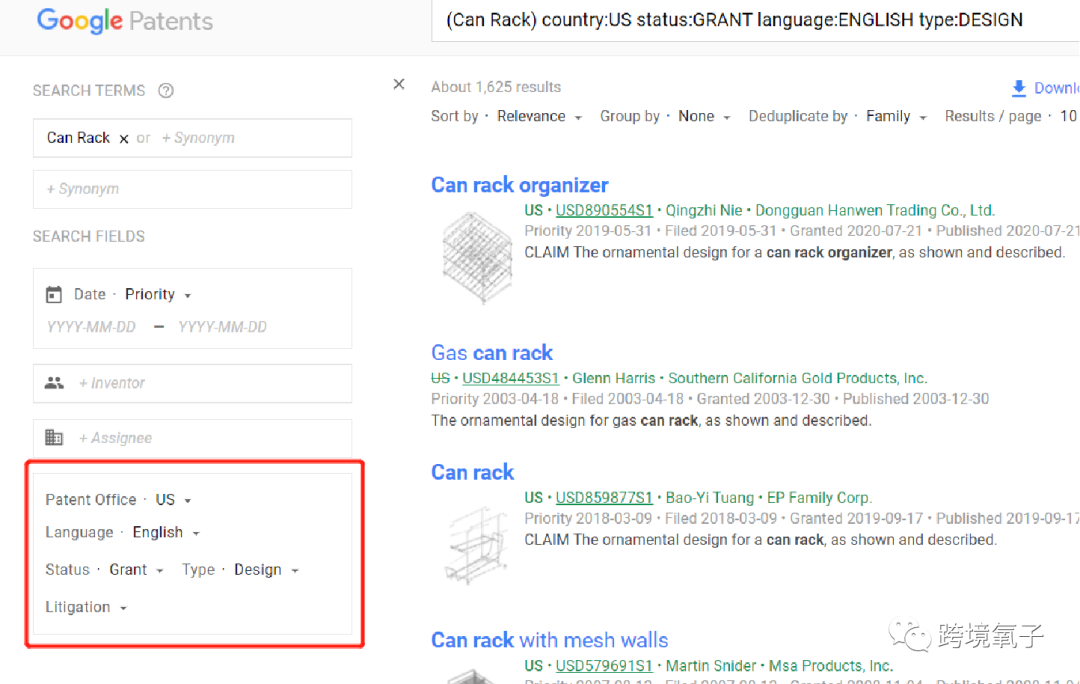Open the Can rack result title
1080x684 pixels.
point(472,472)
